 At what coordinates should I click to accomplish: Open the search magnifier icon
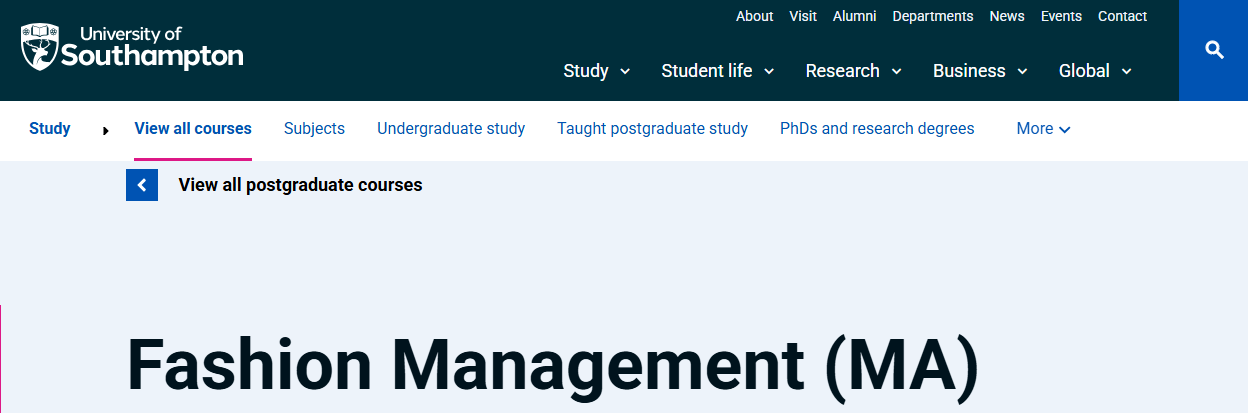pyautogui.click(x=1214, y=50)
